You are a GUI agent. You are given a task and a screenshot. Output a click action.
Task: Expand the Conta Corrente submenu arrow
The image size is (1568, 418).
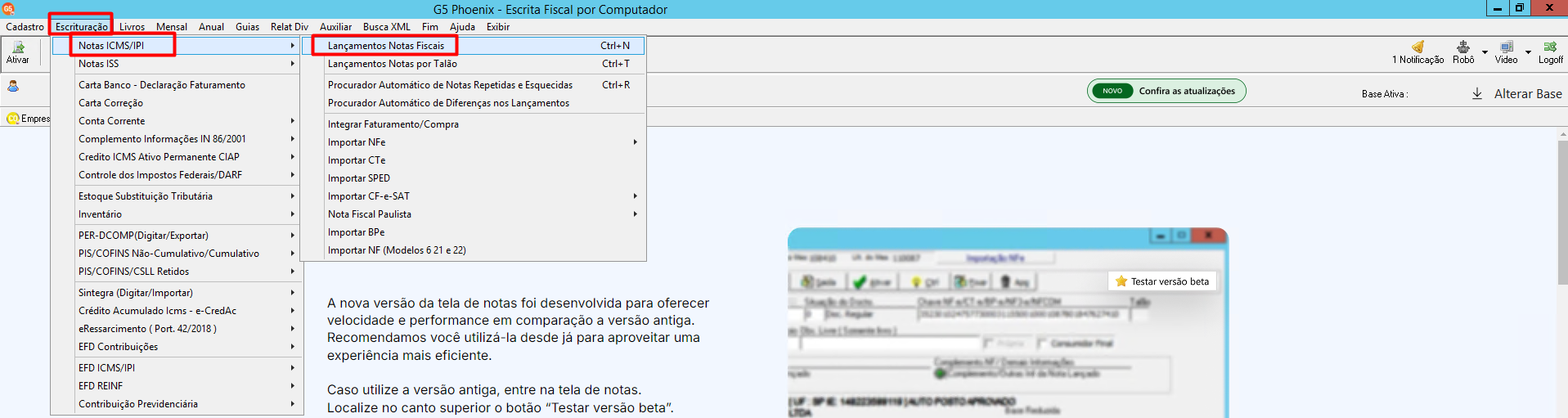pos(292,121)
